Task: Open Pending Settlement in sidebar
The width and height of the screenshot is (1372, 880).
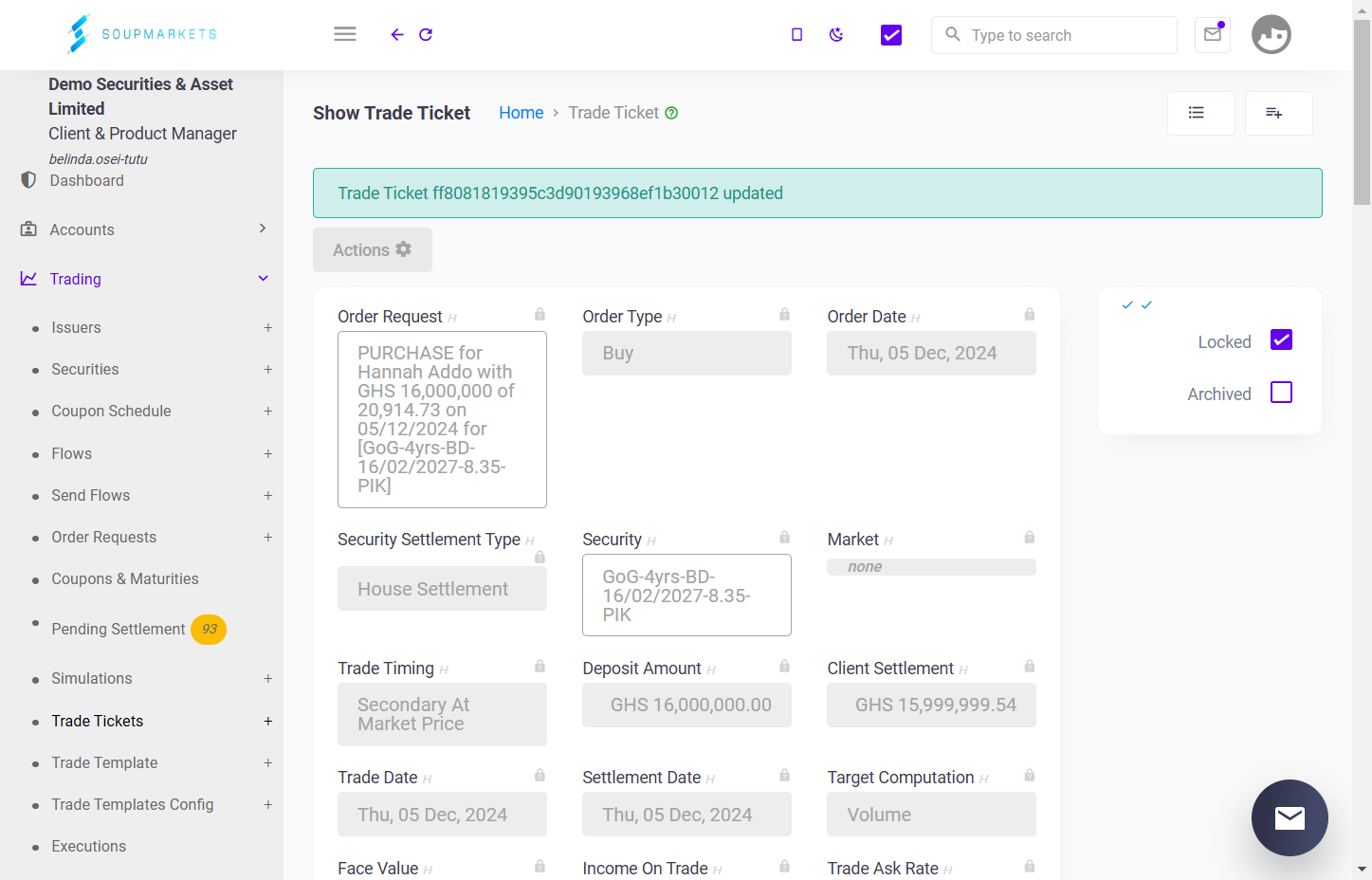Action: click(119, 629)
